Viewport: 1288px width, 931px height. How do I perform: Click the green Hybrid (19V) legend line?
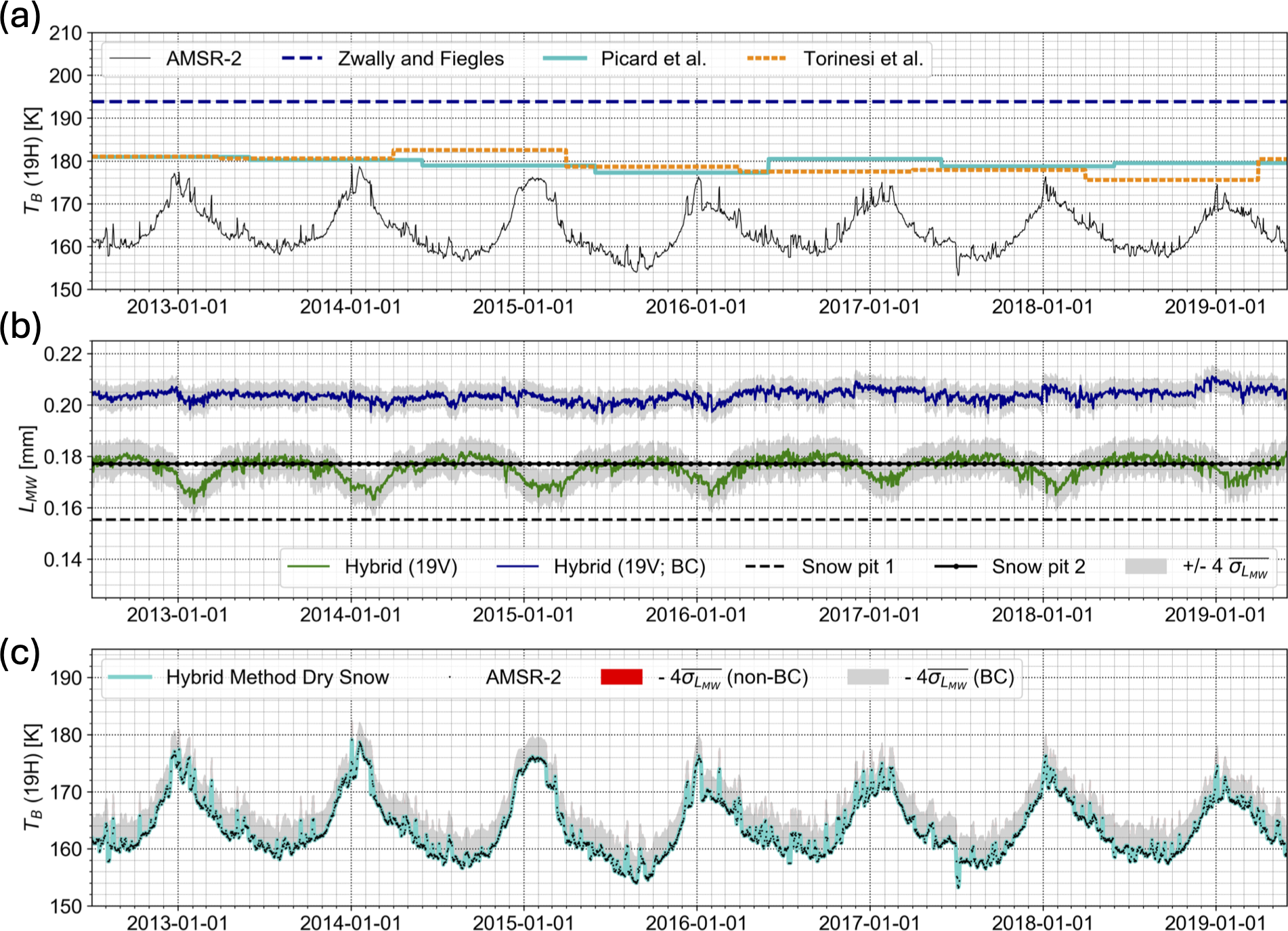[x=308, y=567]
